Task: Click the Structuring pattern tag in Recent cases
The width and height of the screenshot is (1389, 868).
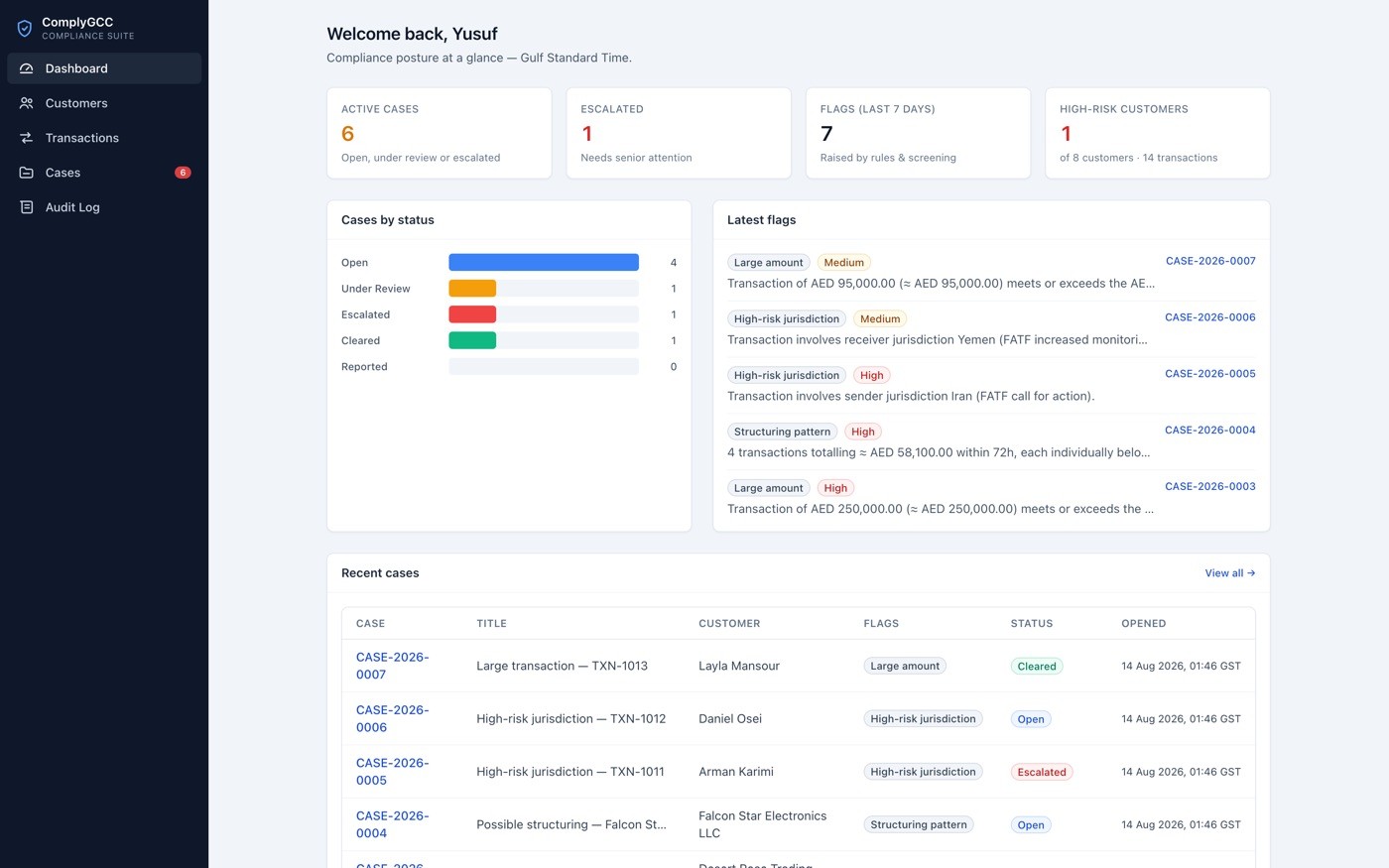Action: (x=919, y=824)
